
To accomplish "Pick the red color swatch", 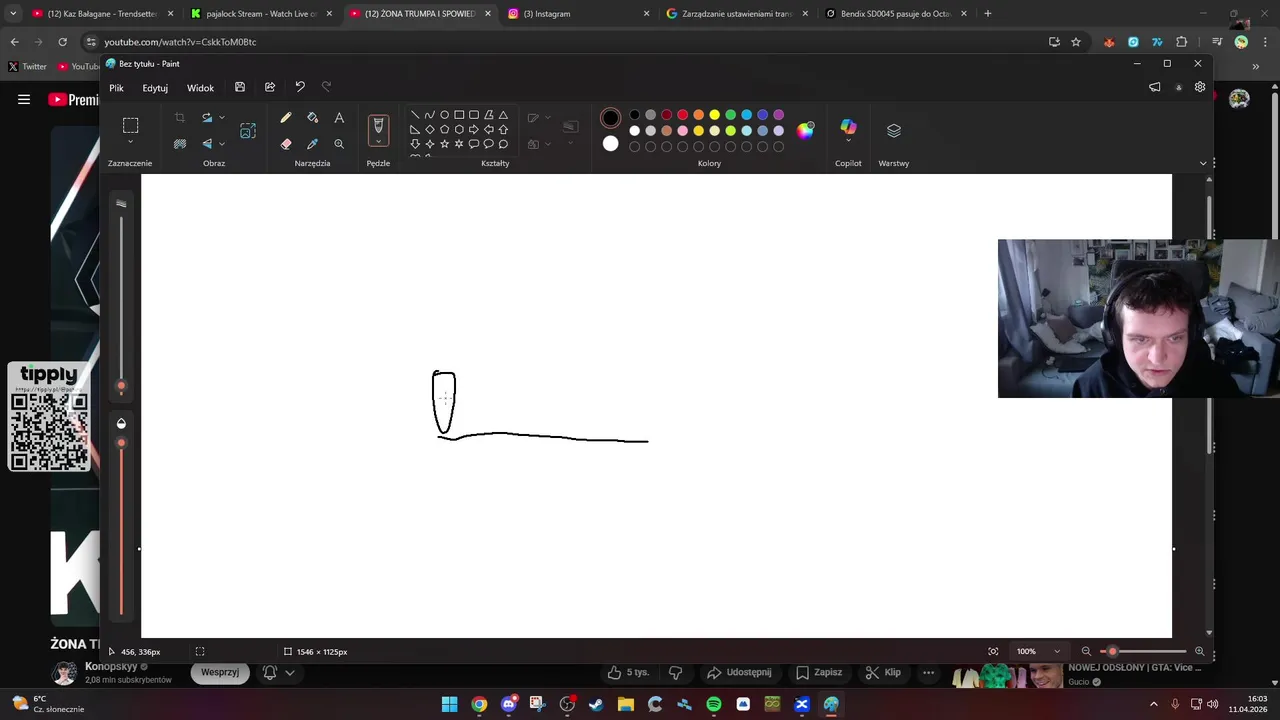I will (683, 115).
